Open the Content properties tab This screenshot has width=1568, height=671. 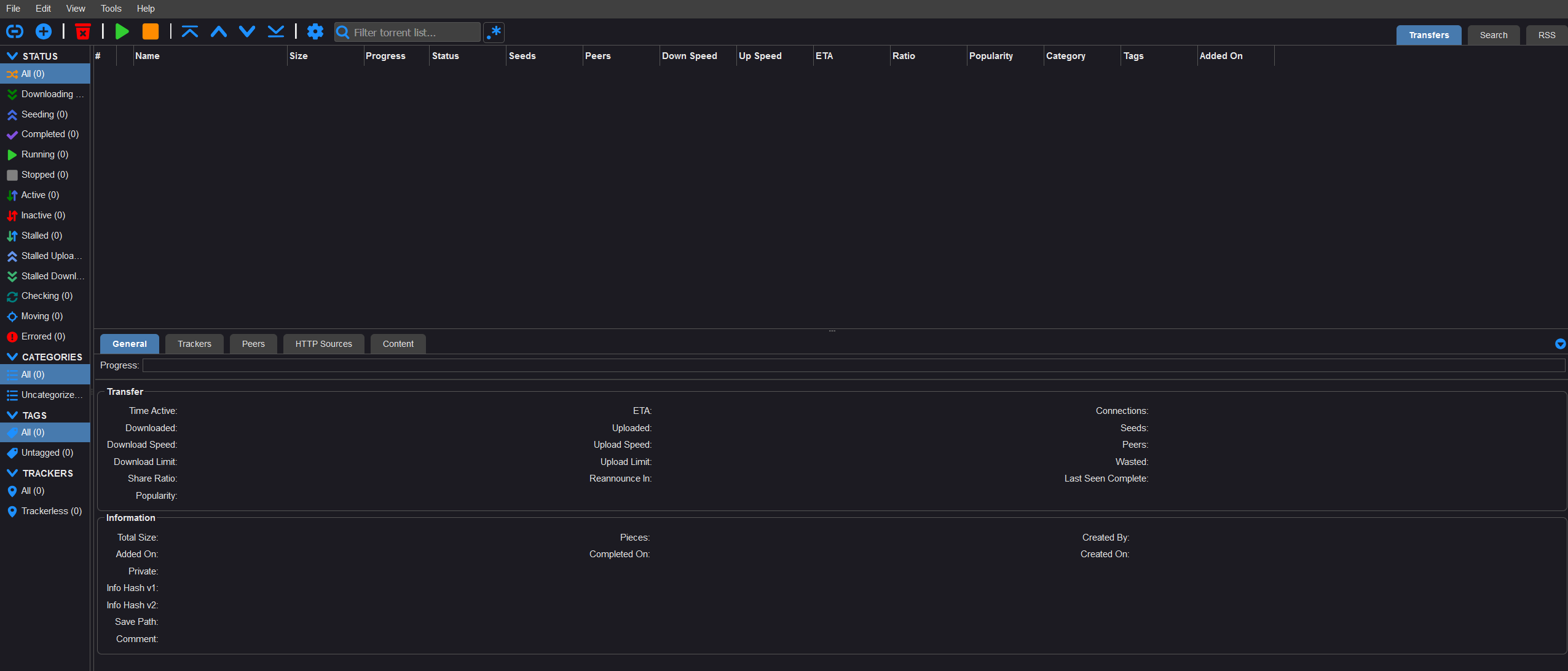(x=398, y=344)
